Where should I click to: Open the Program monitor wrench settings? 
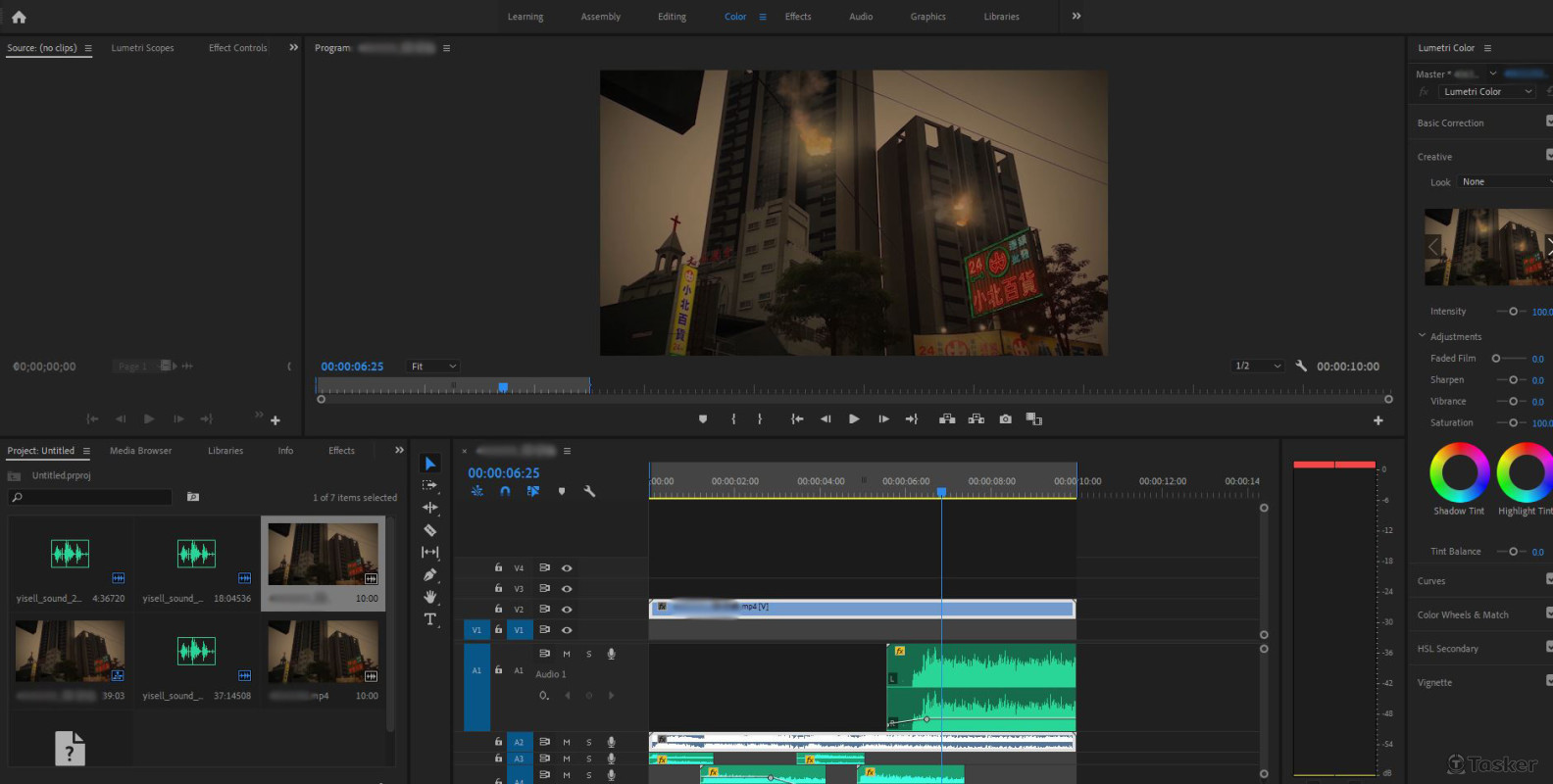(1301, 367)
